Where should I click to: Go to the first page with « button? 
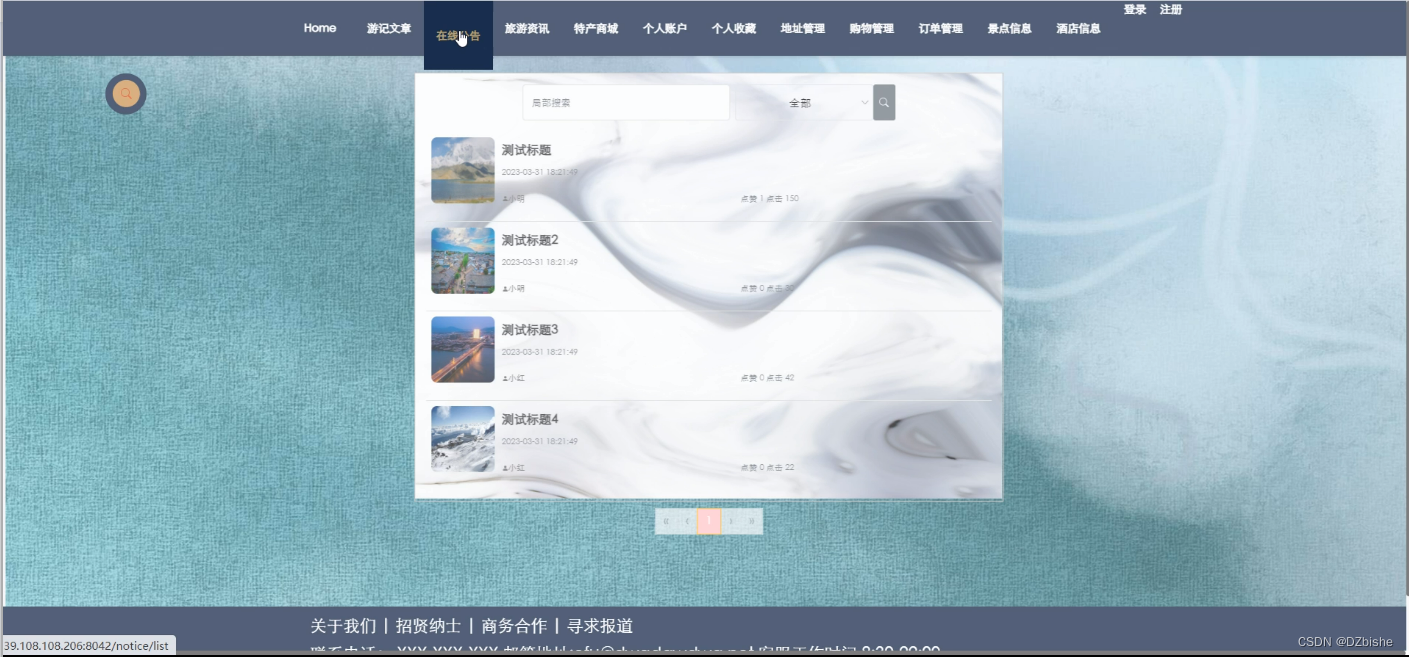click(x=666, y=521)
